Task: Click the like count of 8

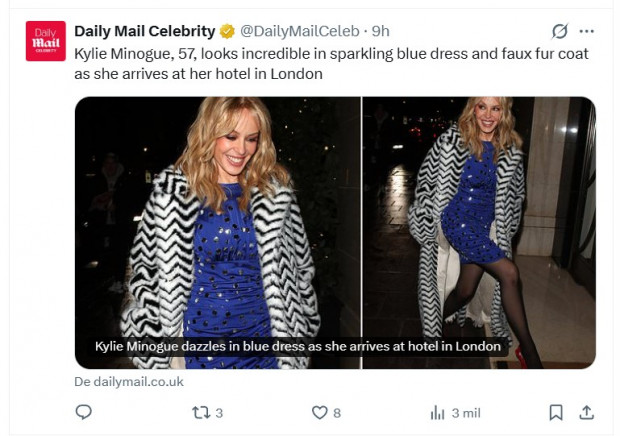Action: [x=337, y=412]
